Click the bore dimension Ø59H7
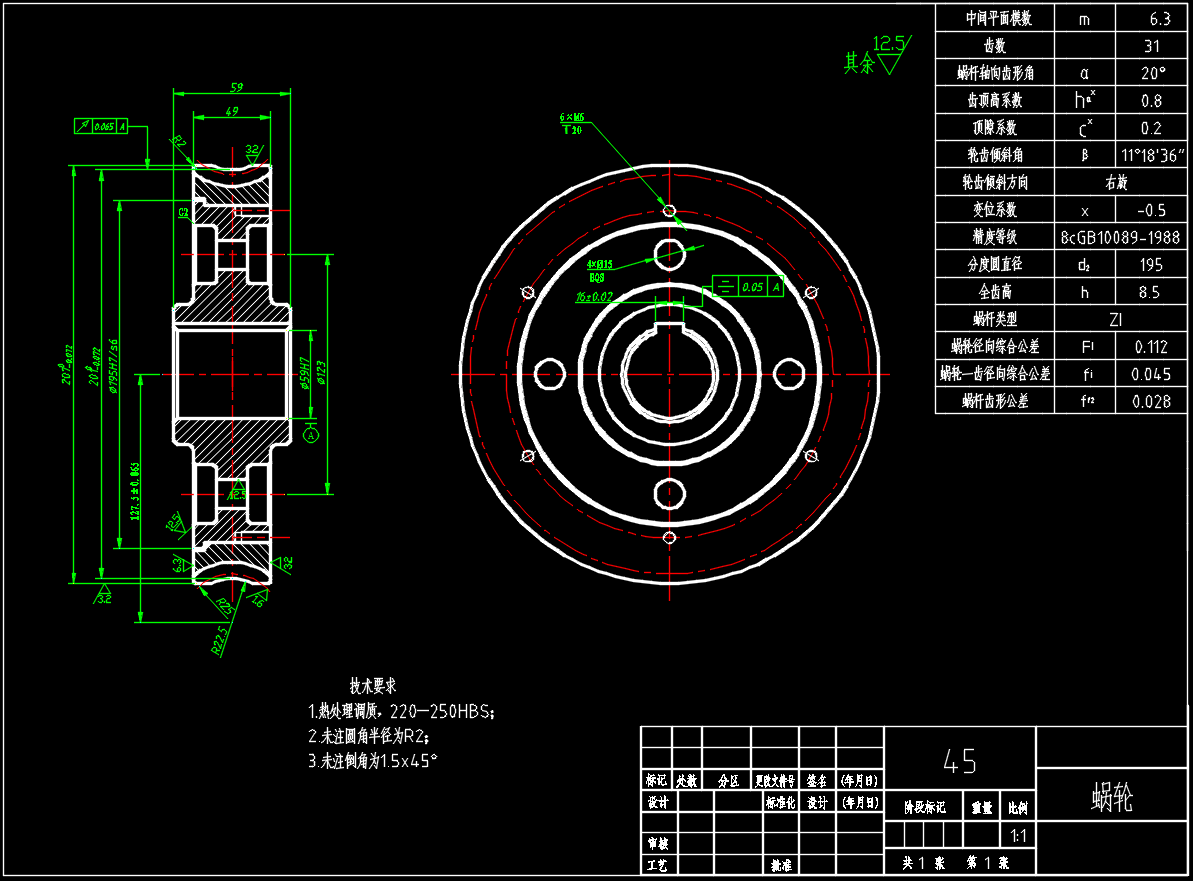 [304, 374]
